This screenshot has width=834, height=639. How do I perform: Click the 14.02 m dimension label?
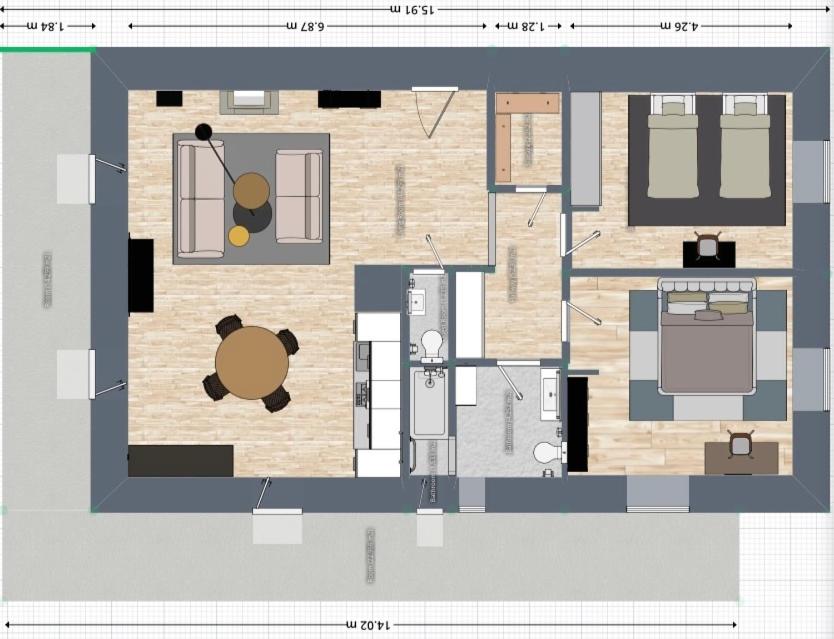click(369, 624)
